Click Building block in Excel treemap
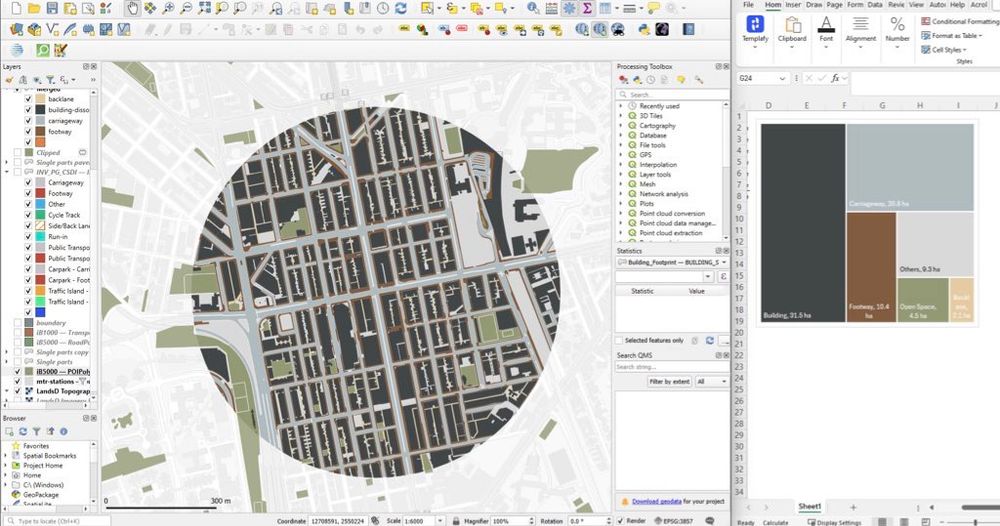The image size is (1000, 526). (x=803, y=223)
